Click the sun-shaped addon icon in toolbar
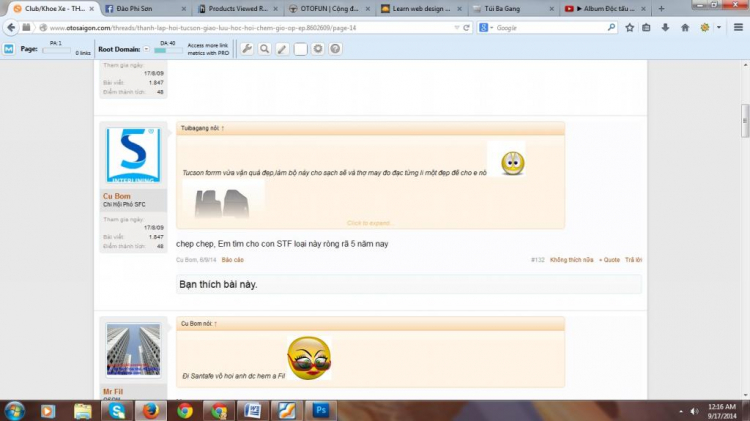The image size is (750, 421). pyautogui.click(x=705, y=28)
